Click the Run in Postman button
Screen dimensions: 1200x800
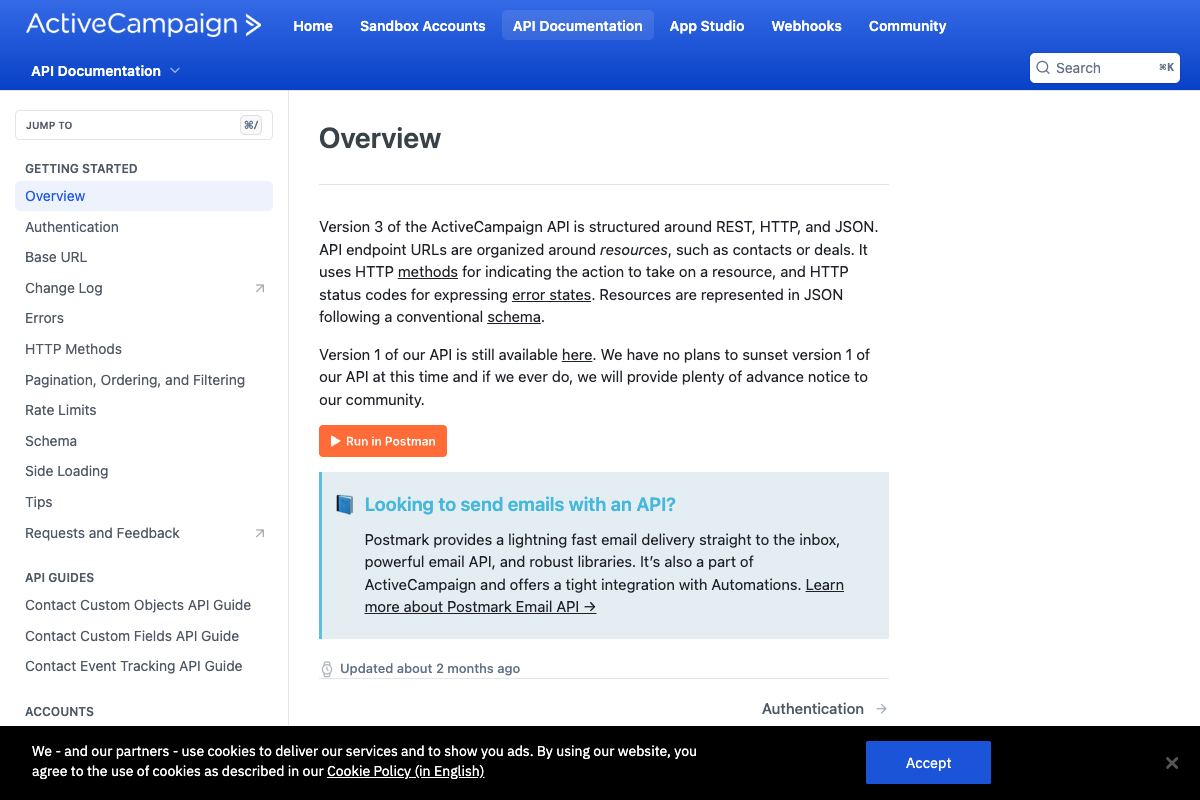click(x=383, y=441)
